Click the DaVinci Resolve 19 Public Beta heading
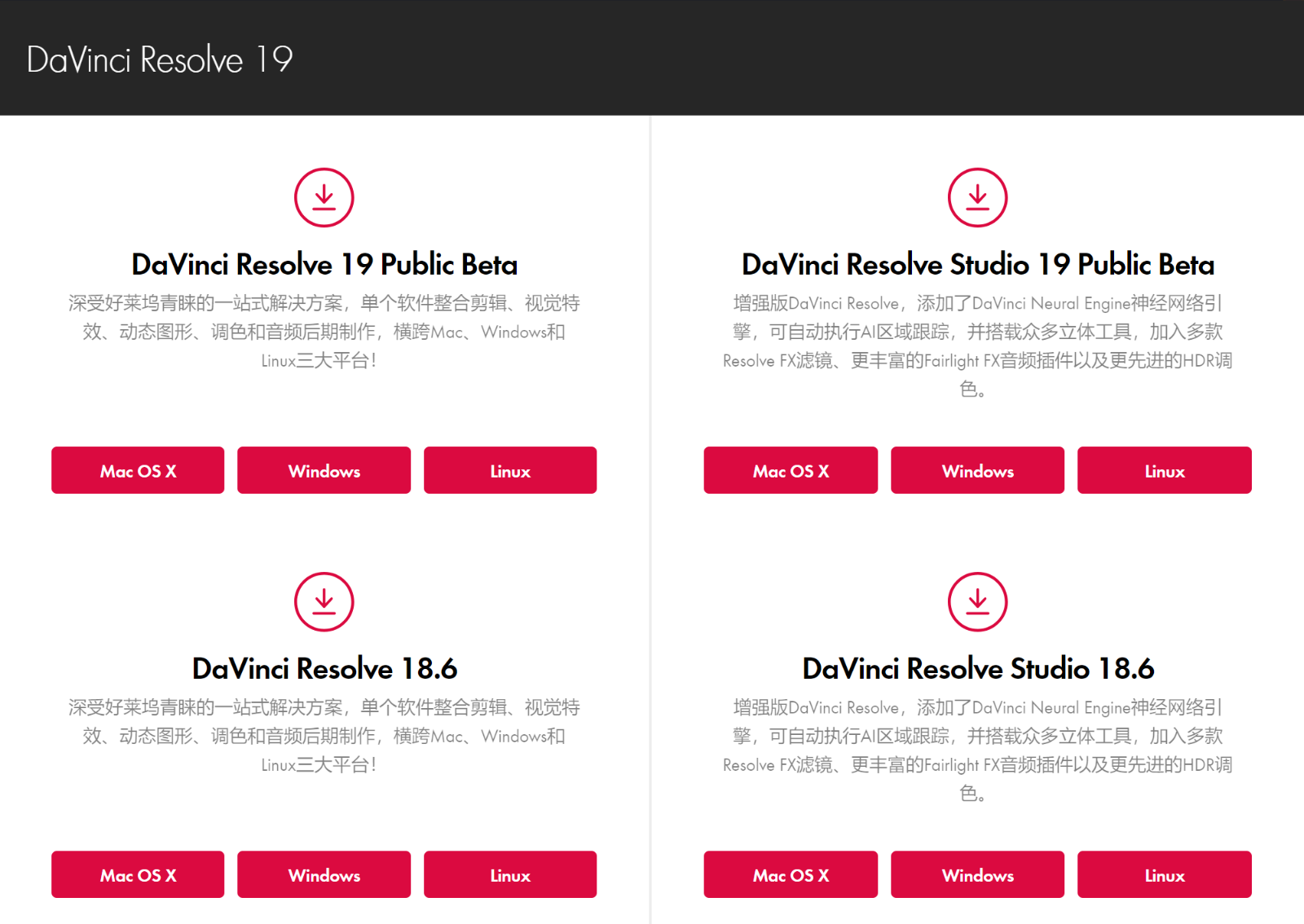Image resolution: width=1304 pixels, height=924 pixels. [324, 265]
